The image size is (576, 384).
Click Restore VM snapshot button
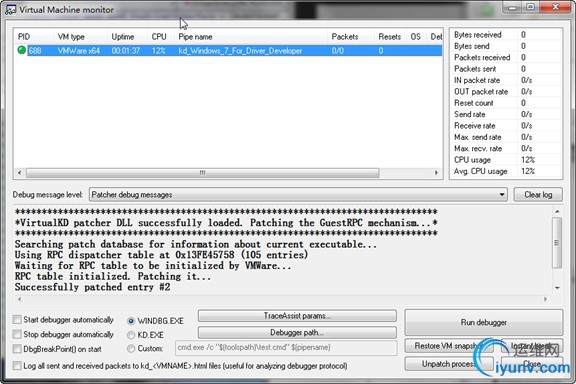click(x=449, y=346)
